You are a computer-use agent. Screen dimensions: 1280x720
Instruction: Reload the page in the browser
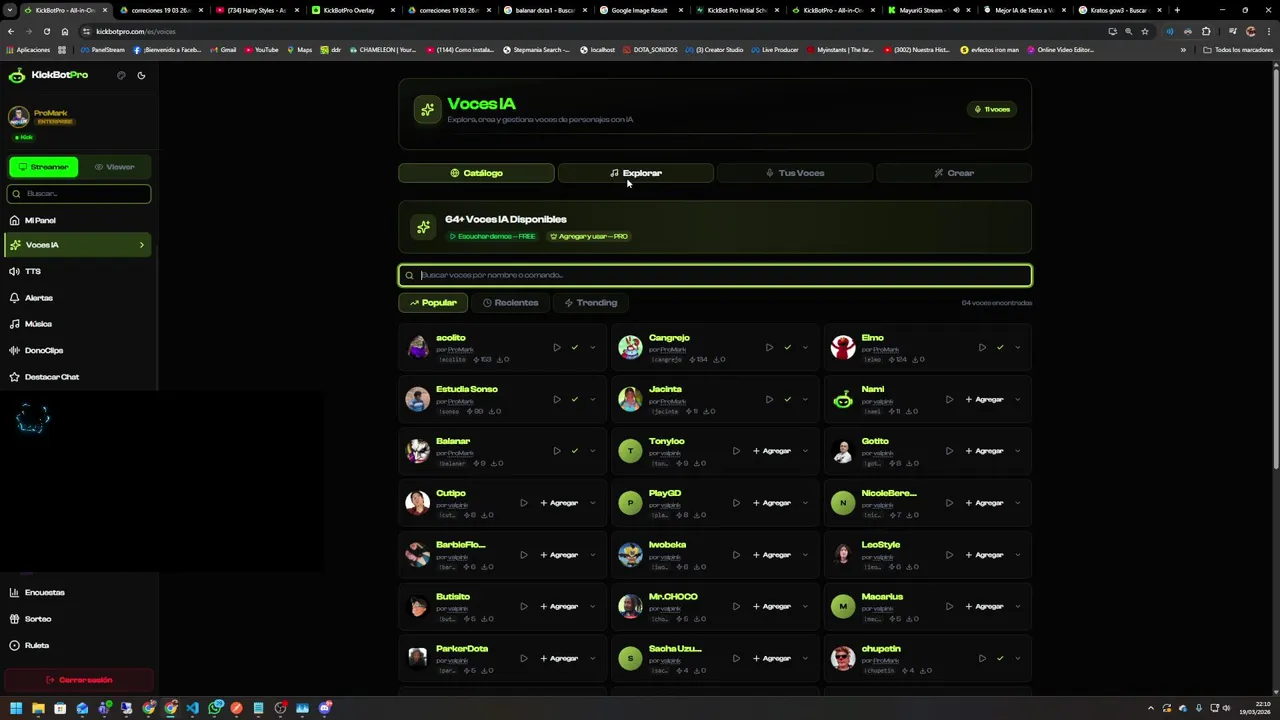click(x=46, y=31)
